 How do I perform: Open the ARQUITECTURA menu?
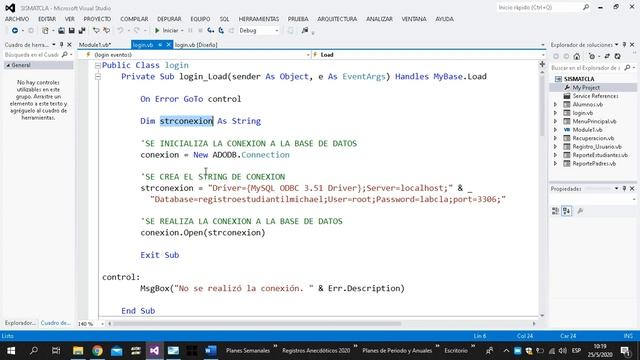[x=337, y=19]
